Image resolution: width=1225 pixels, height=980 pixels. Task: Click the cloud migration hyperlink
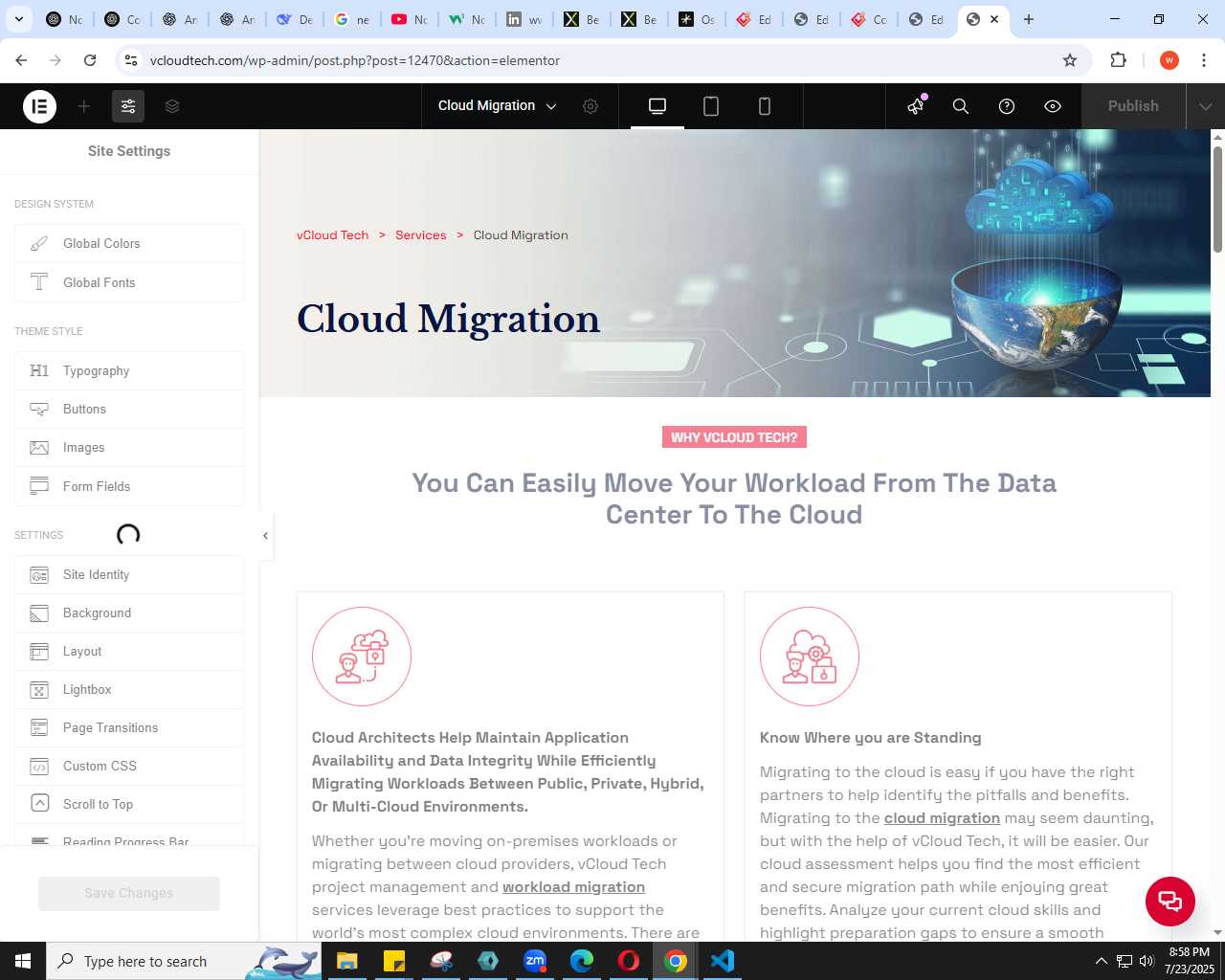click(942, 818)
